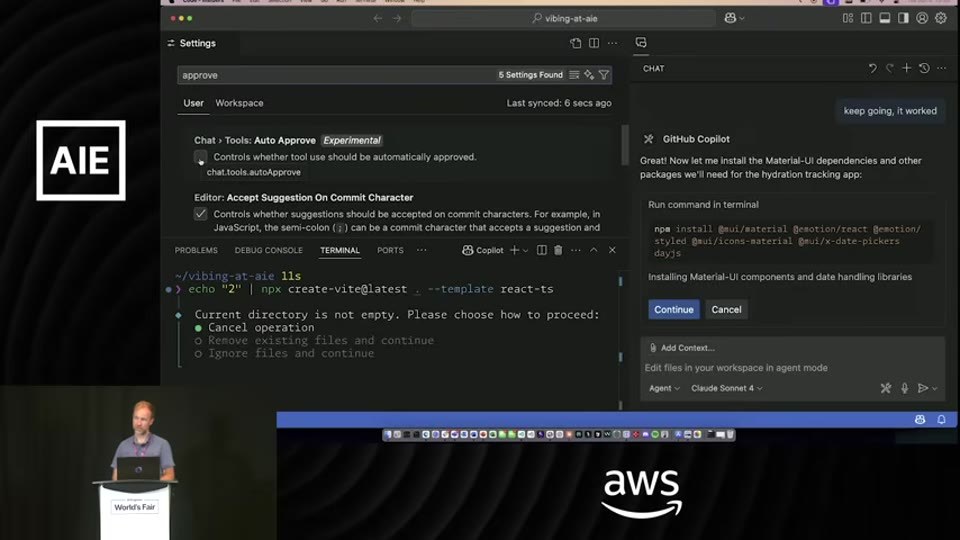Toggle the primary side bar in the title bar
This screenshot has height=540, width=960.
[x=866, y=18]
